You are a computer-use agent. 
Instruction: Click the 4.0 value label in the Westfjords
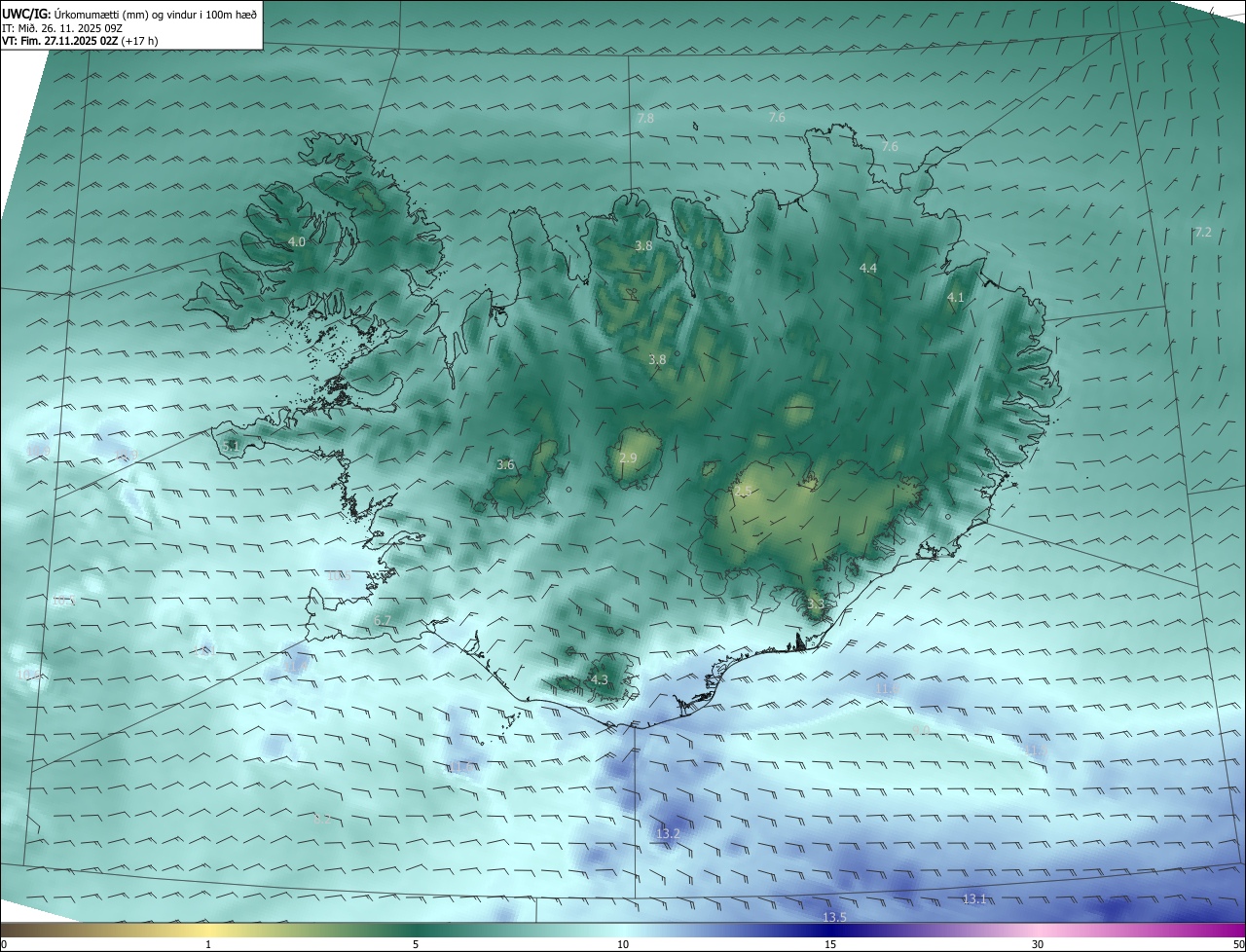(297, 242)
